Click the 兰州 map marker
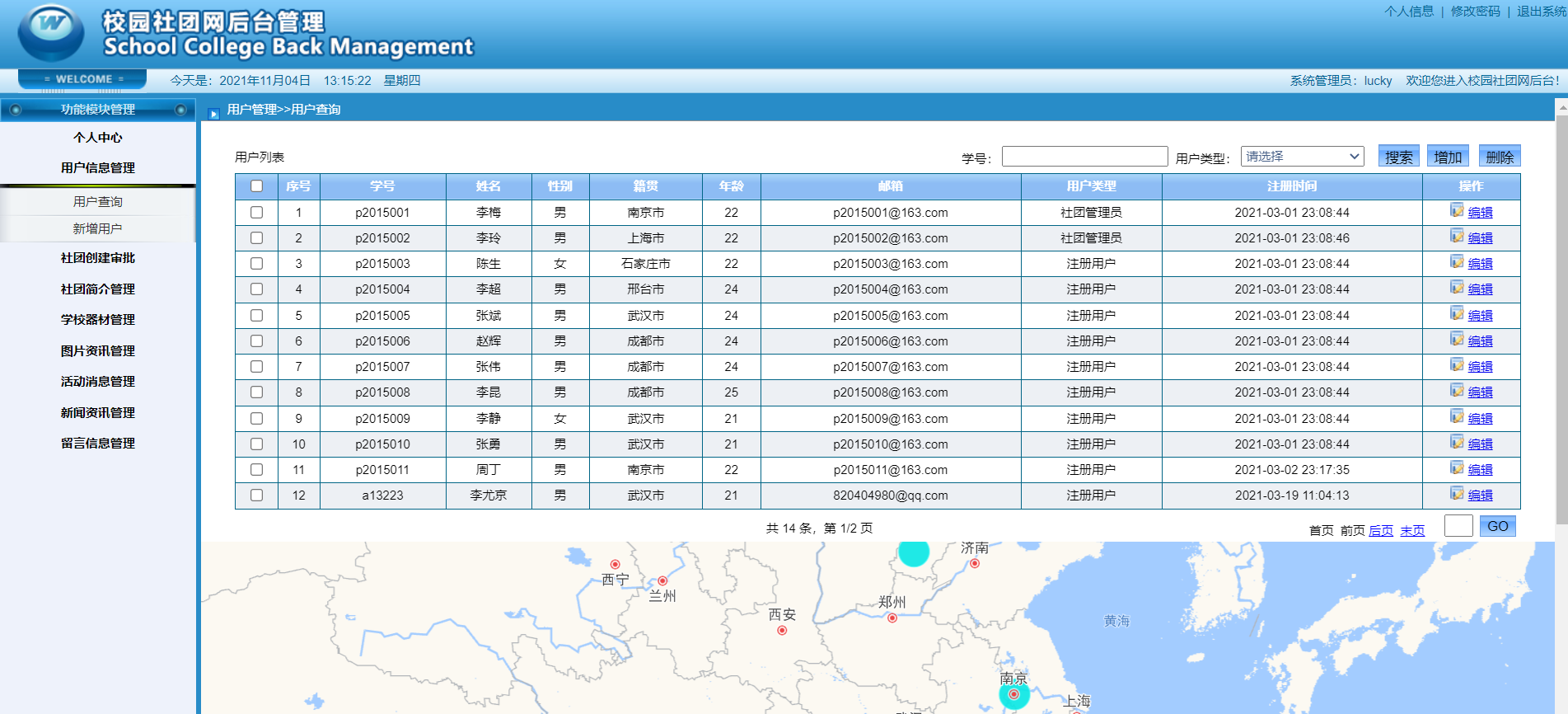 coord(662,580)
